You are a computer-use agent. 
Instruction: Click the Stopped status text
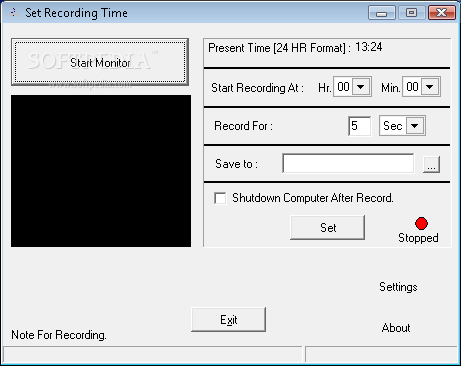tap(418, 238)
